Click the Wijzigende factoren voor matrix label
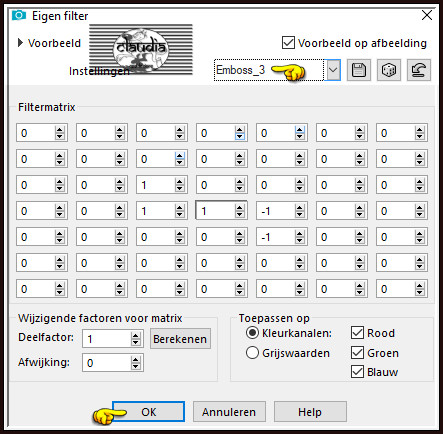The width and height of the screenshot is (443, 434). click(x=100, y=318)
